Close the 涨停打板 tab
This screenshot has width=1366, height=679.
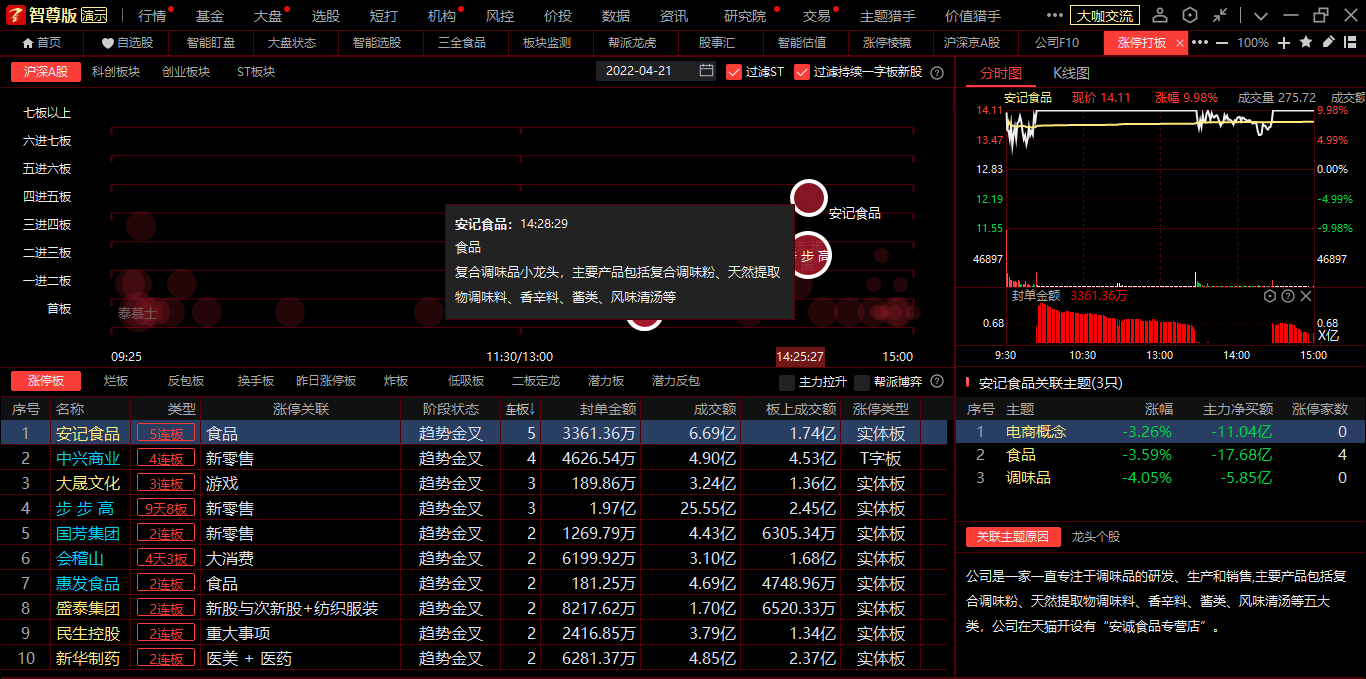click(1180, 43)
